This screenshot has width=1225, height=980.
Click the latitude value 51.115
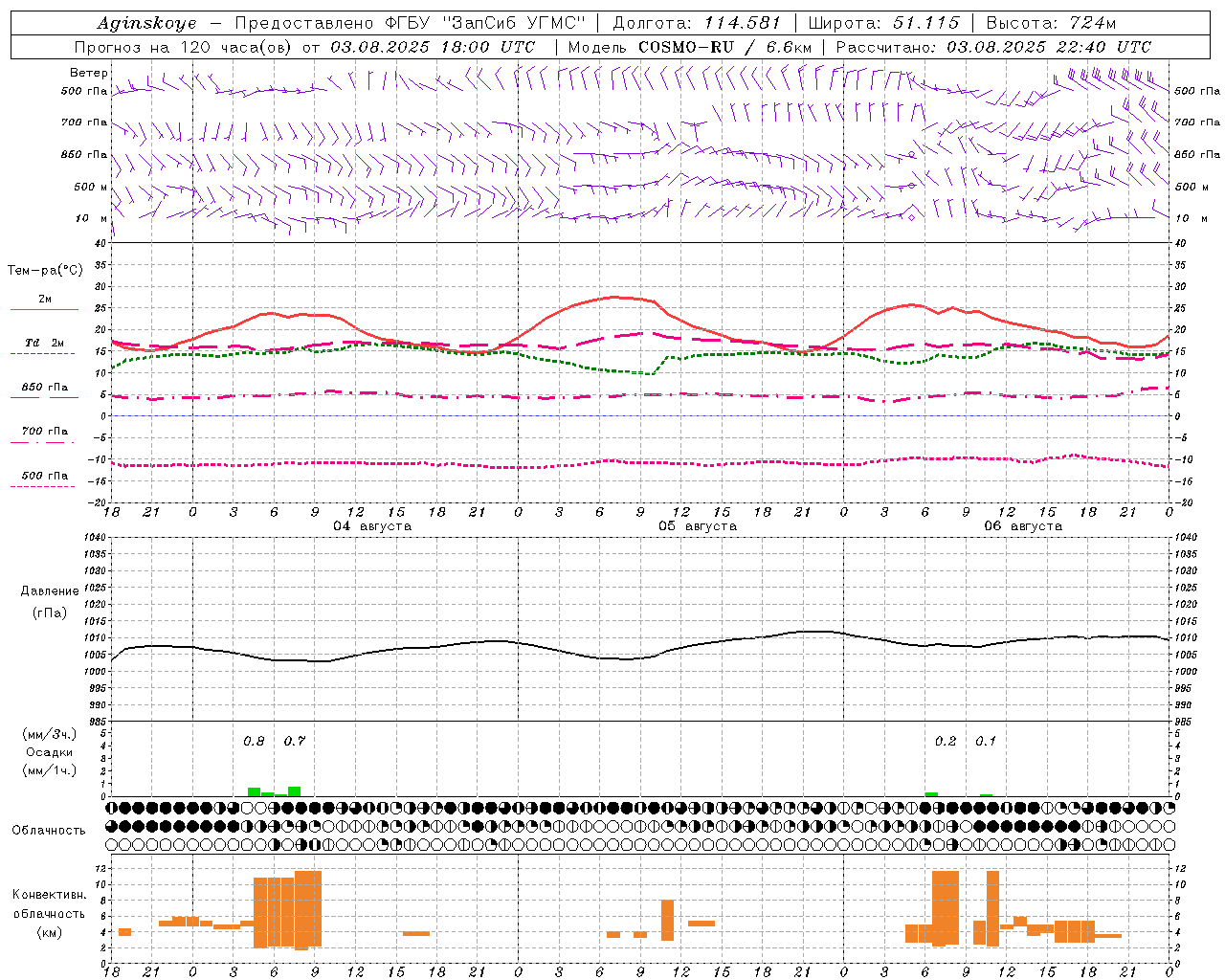926,23
